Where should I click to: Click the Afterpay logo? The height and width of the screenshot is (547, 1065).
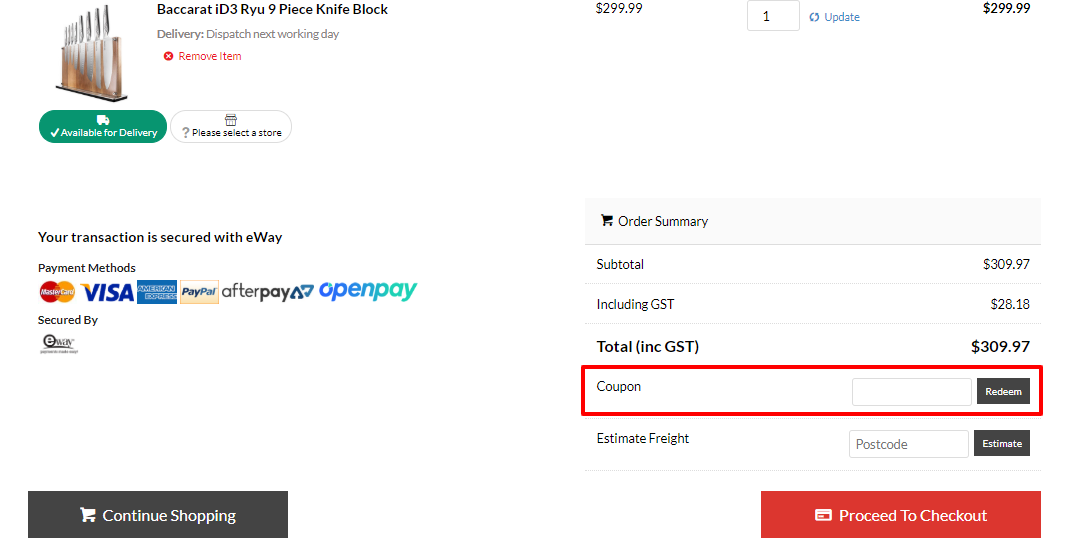267,292
